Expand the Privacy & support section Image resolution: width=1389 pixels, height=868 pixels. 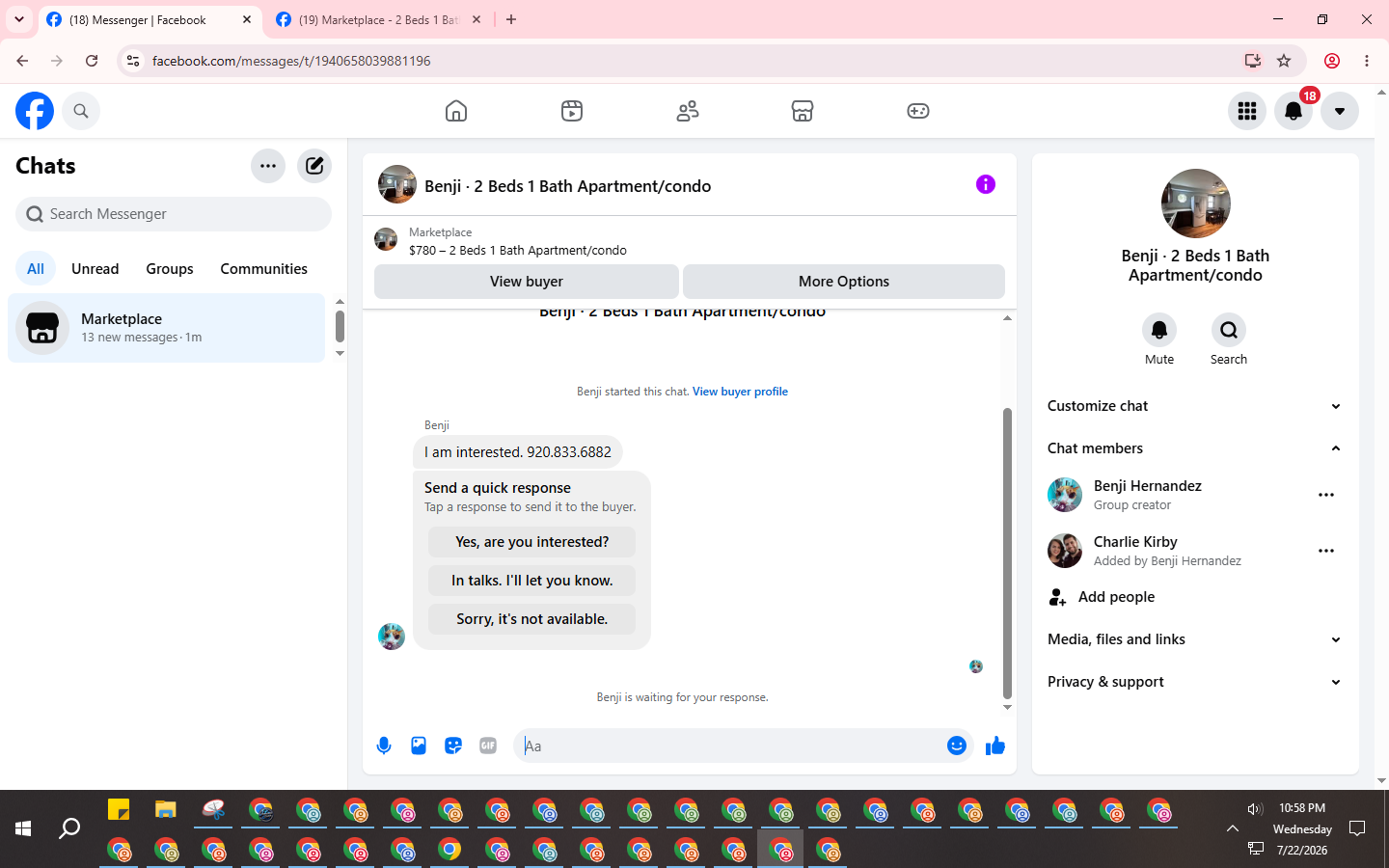click(x=1195, y=682)
